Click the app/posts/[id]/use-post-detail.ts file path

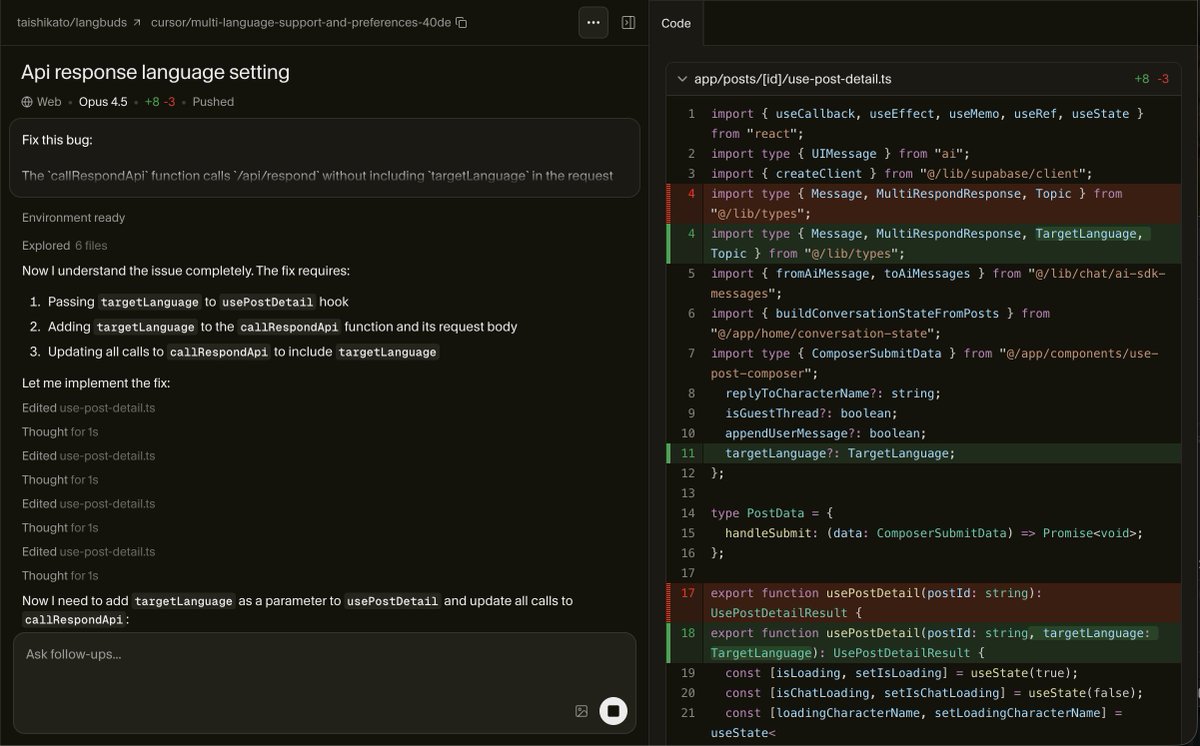click(793, 79)
